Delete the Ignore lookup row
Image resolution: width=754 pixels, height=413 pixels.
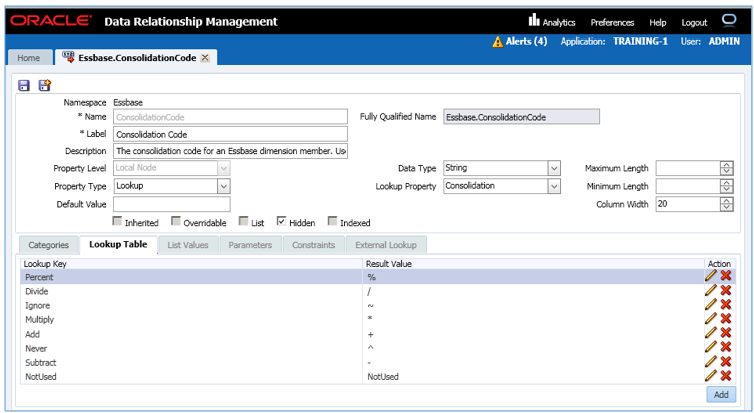[x=726, y=304]
